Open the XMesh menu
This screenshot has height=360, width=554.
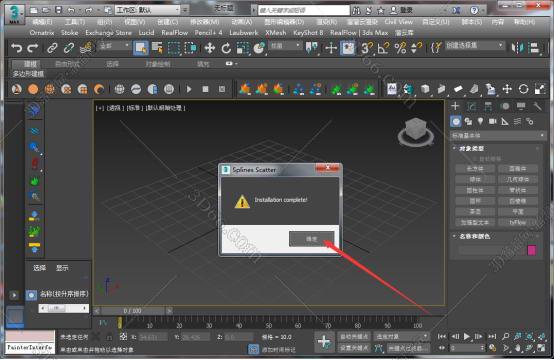coord(276,33)
